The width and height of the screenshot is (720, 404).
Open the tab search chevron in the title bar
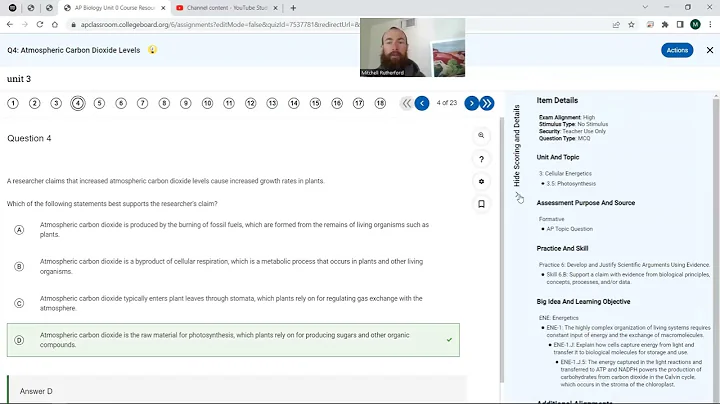645,7
